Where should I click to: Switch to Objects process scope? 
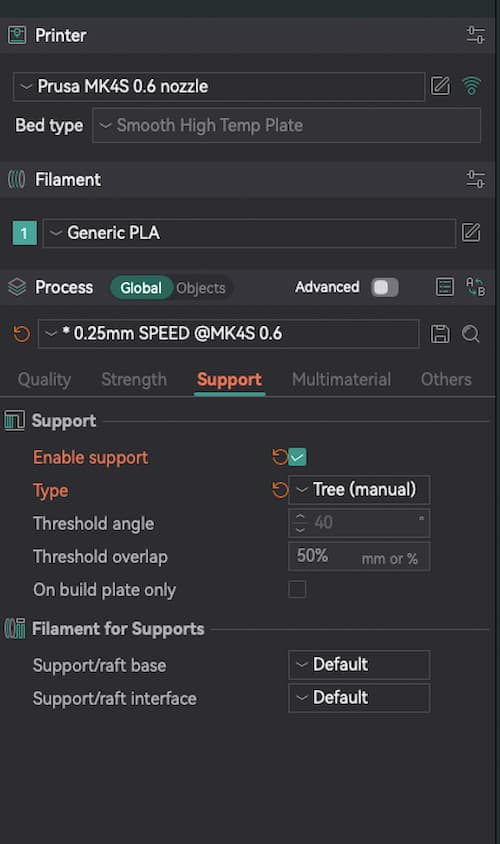(x=201, y=288)
